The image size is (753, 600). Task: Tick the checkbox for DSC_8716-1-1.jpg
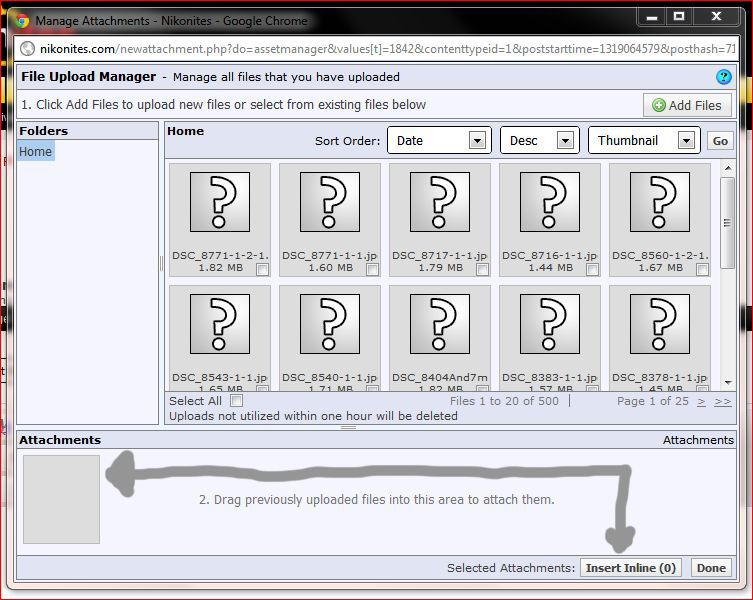(x=592, y=269)
